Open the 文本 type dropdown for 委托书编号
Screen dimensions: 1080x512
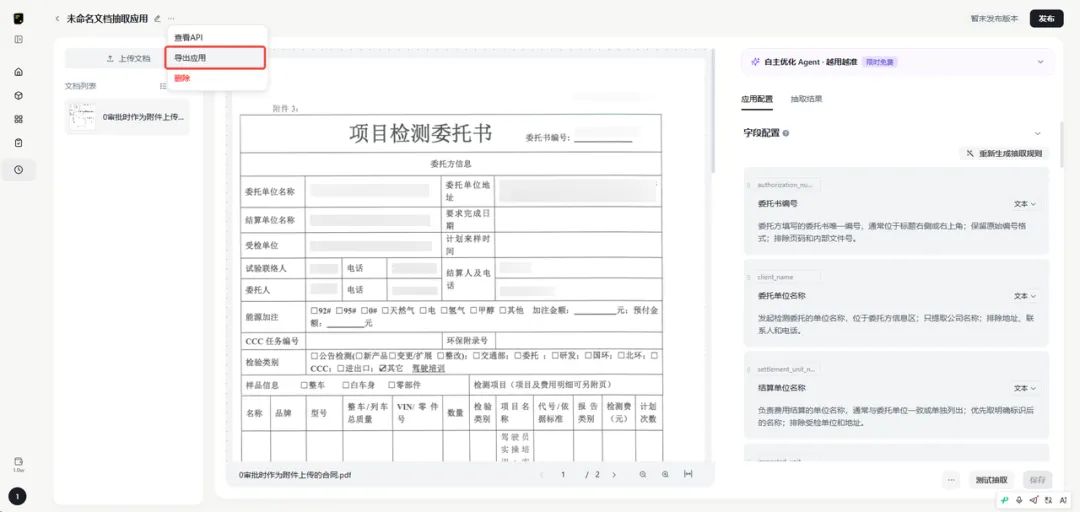click(1025, 204)
